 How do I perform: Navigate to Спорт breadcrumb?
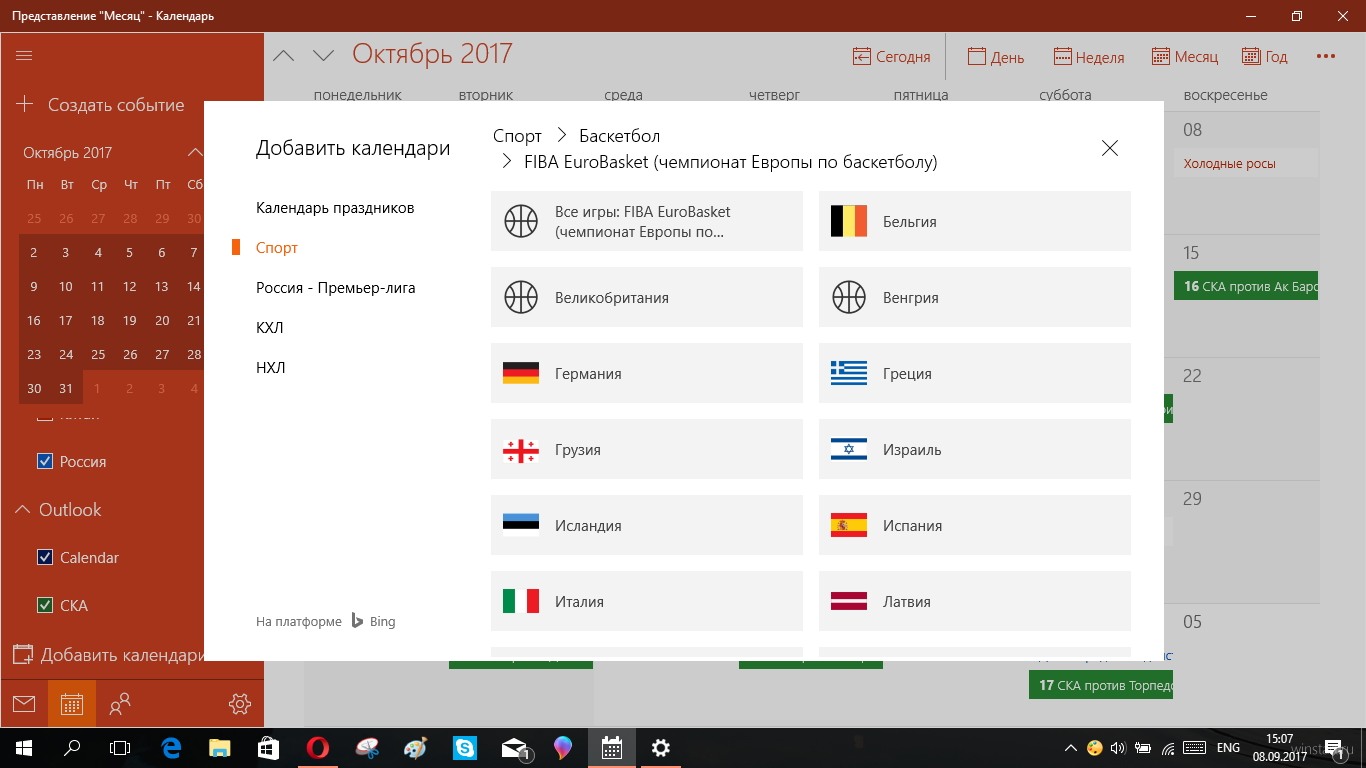[x=517, y=136]
